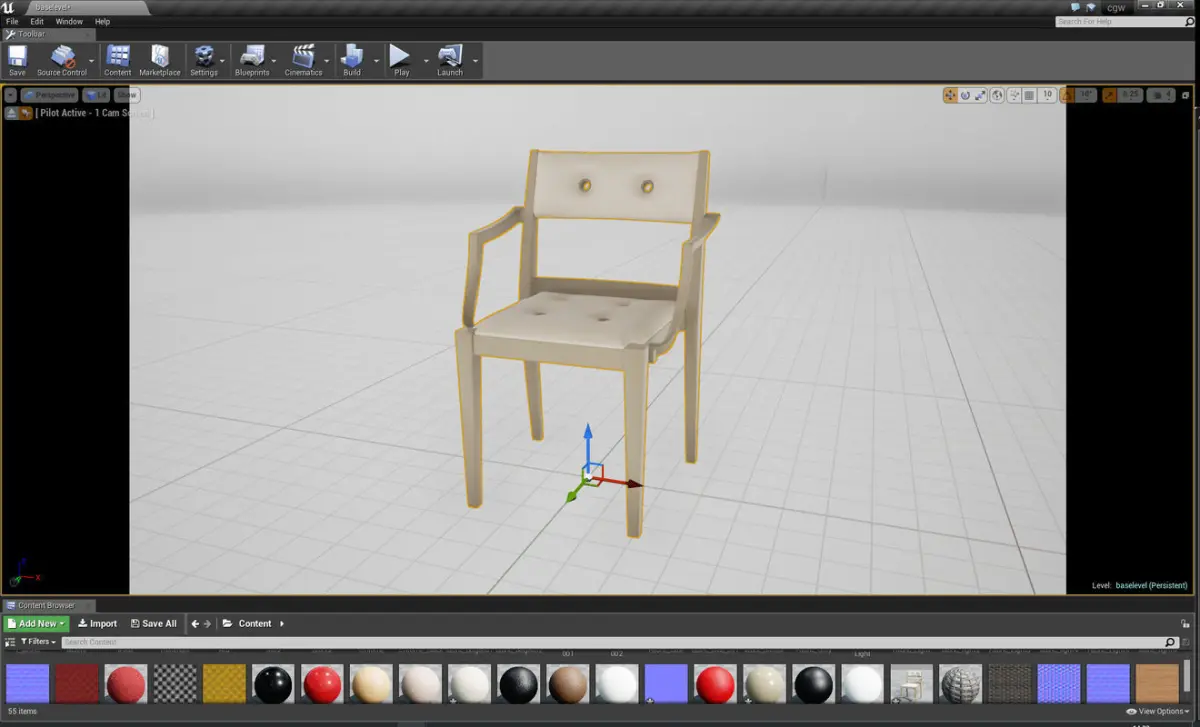
Task: Expand the Cinematics dropdown arrow
Action: click(328, 61)
